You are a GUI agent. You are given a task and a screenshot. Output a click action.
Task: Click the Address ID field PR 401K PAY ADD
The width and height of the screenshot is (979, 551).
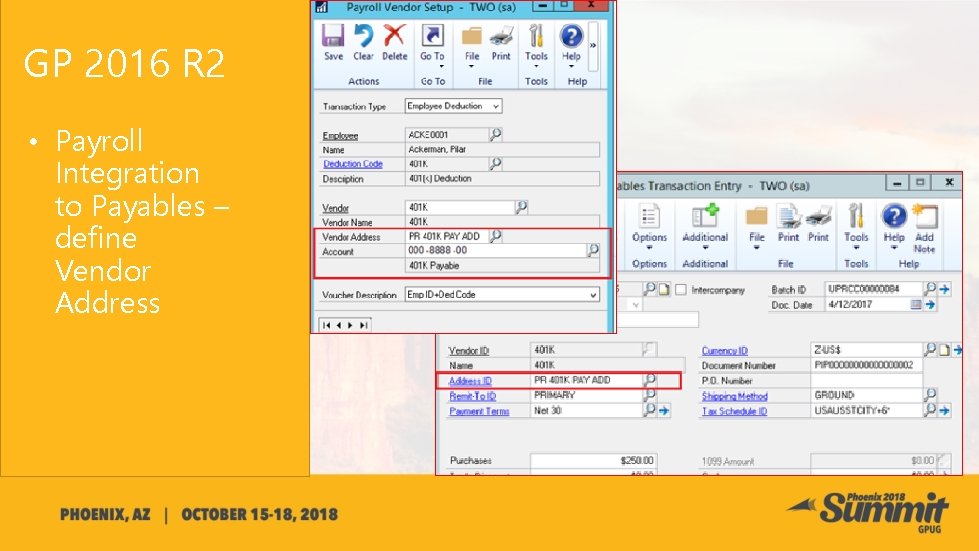(586, 379)
